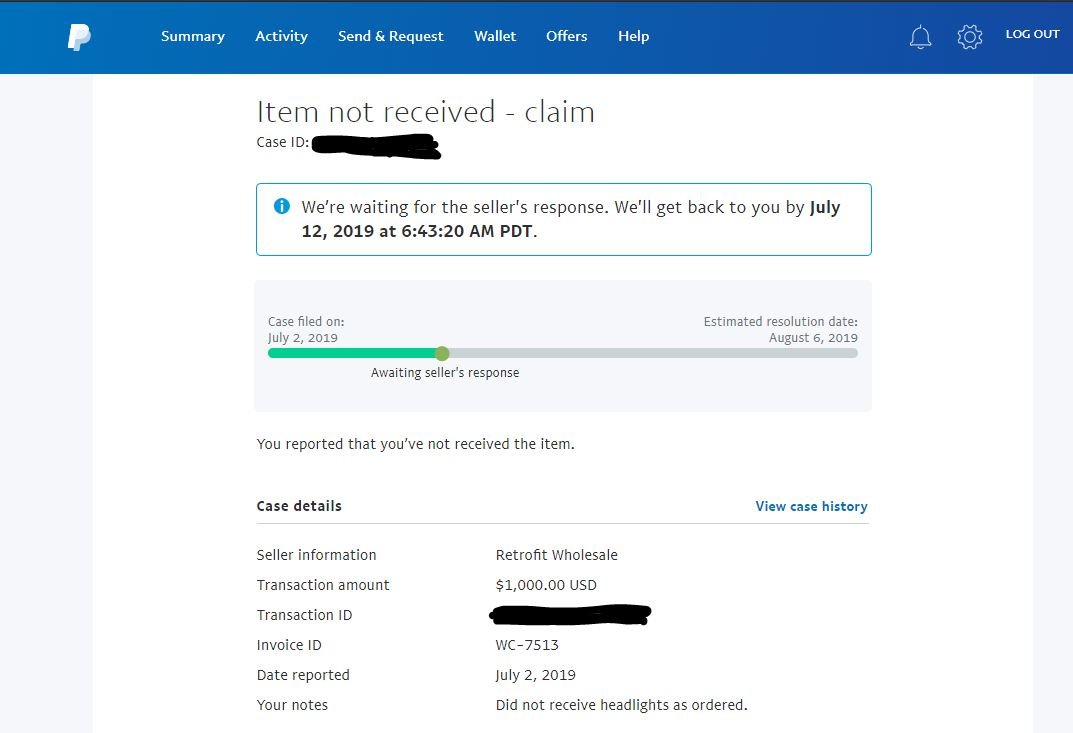Open the Activity menu item
Screen dimensions: 1073x733
coord(281,36)
